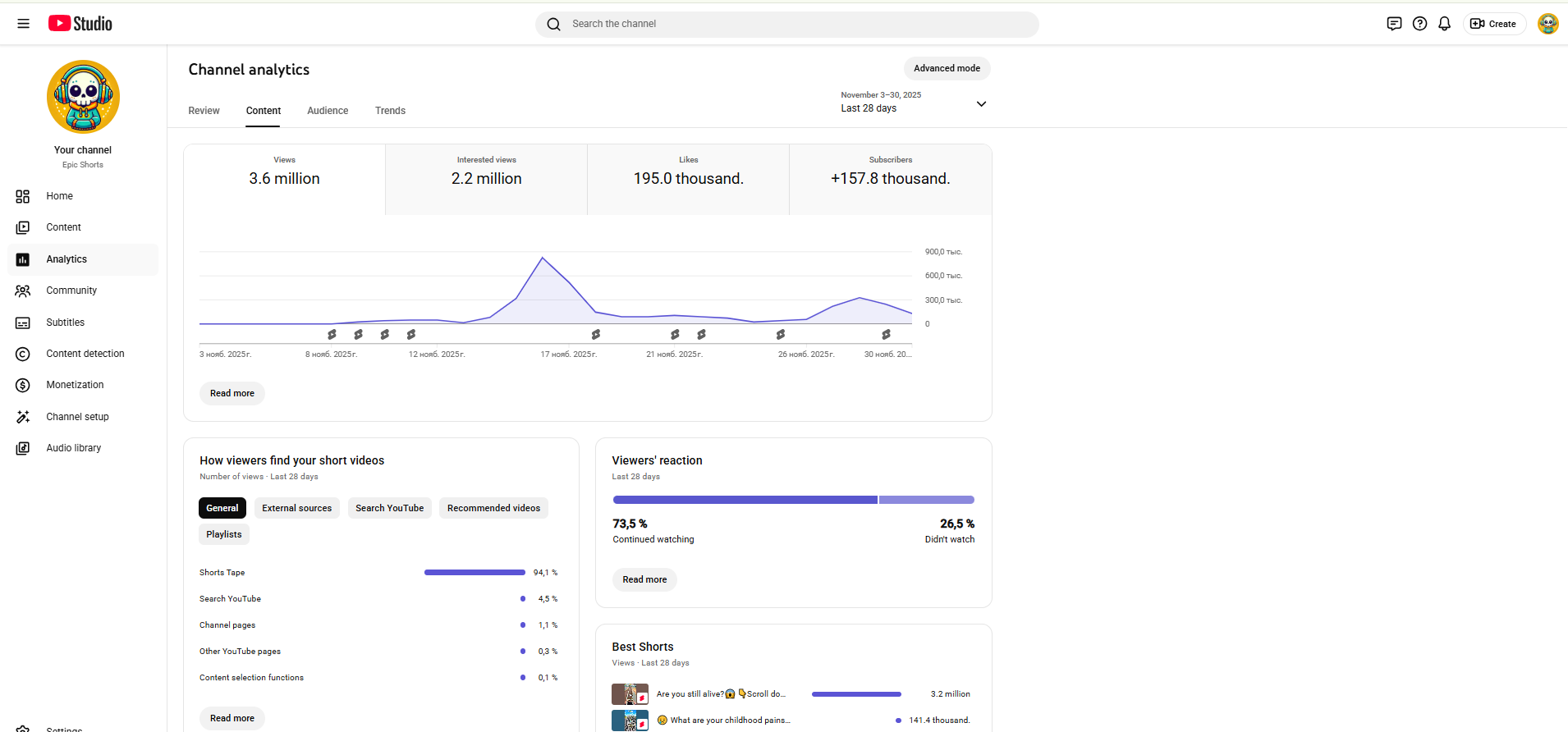Open Monetization from the sidebar
1568x732 pixels.
point(75,385)
